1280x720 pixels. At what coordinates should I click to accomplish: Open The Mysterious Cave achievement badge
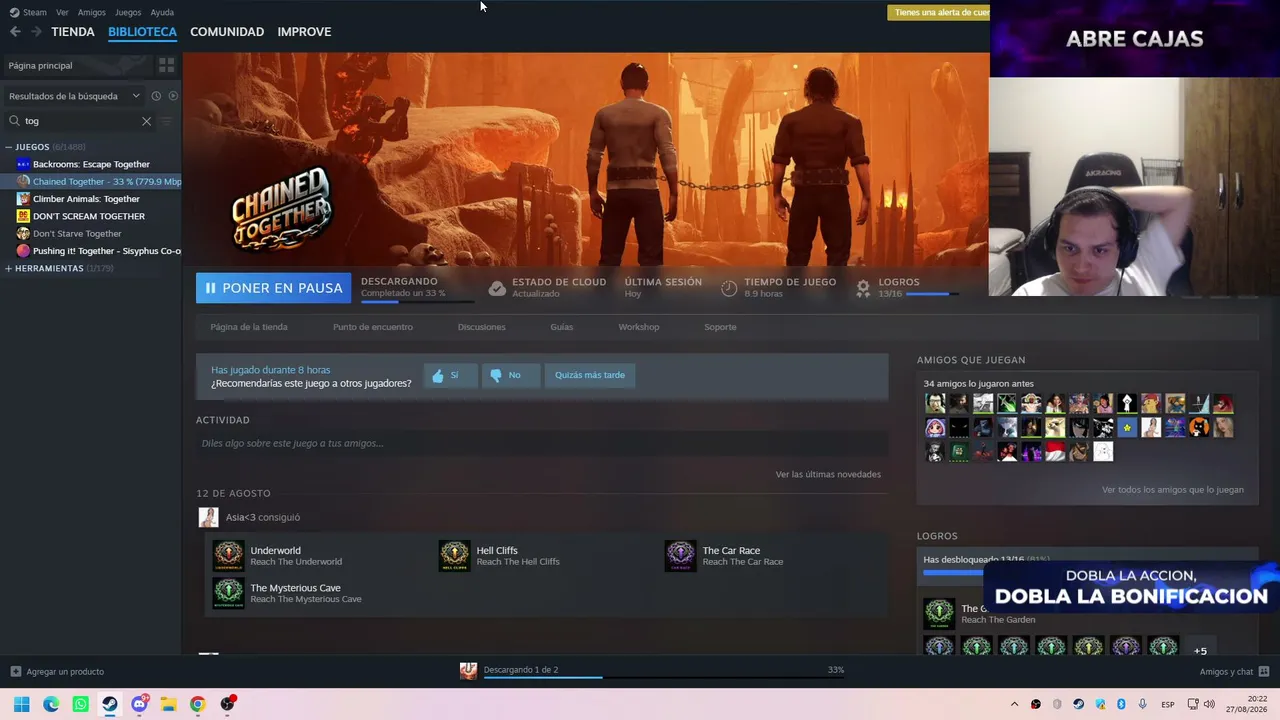coord(228,593)
